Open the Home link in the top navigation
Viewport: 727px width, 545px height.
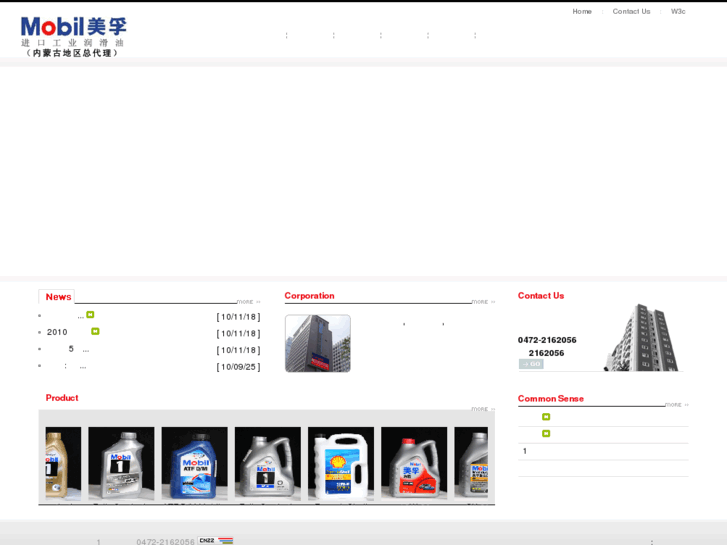[582, 12]
